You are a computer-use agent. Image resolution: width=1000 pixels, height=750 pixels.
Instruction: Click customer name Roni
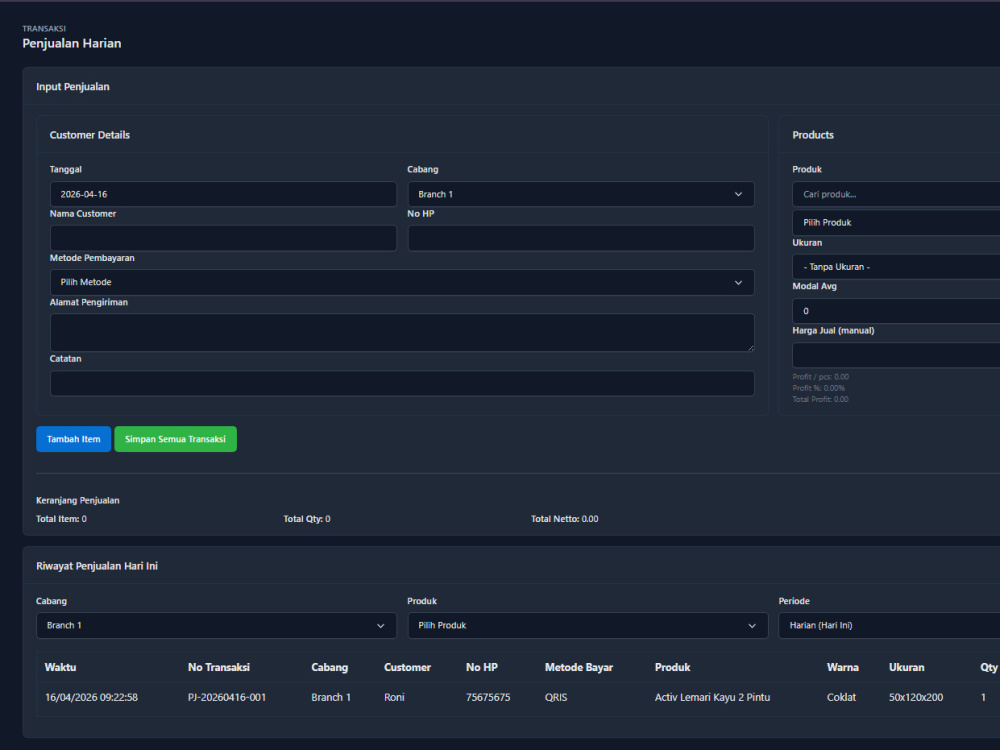(394, 697)
